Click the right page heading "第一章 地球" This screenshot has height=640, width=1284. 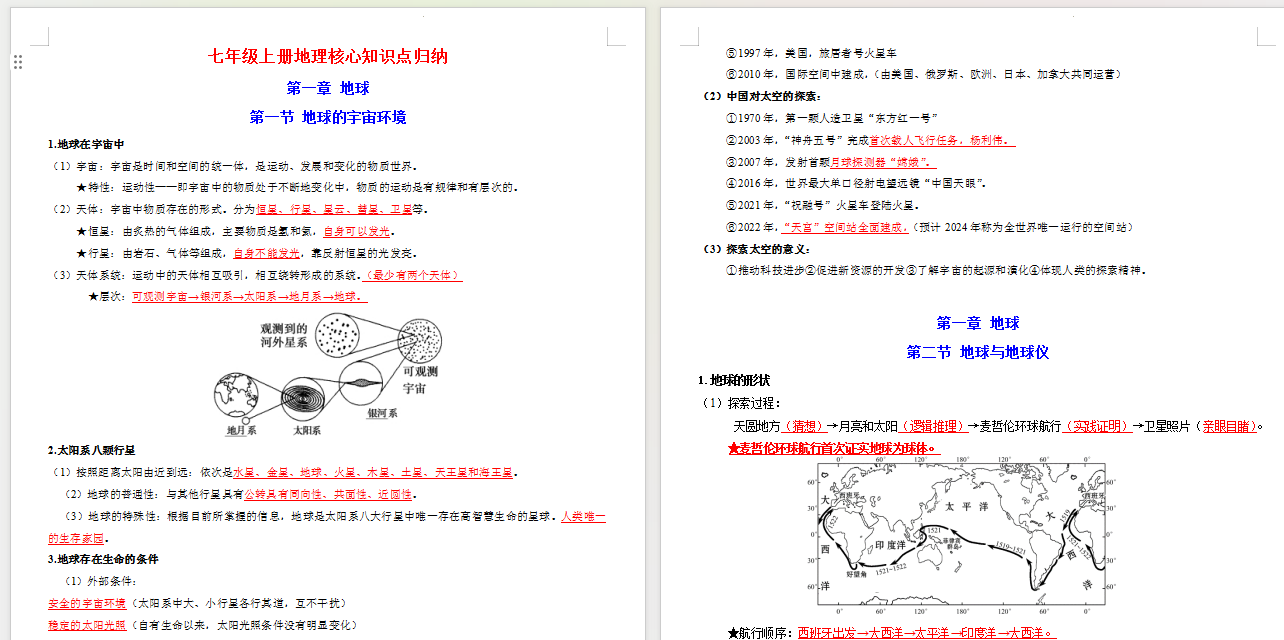(x=977, y=323)
